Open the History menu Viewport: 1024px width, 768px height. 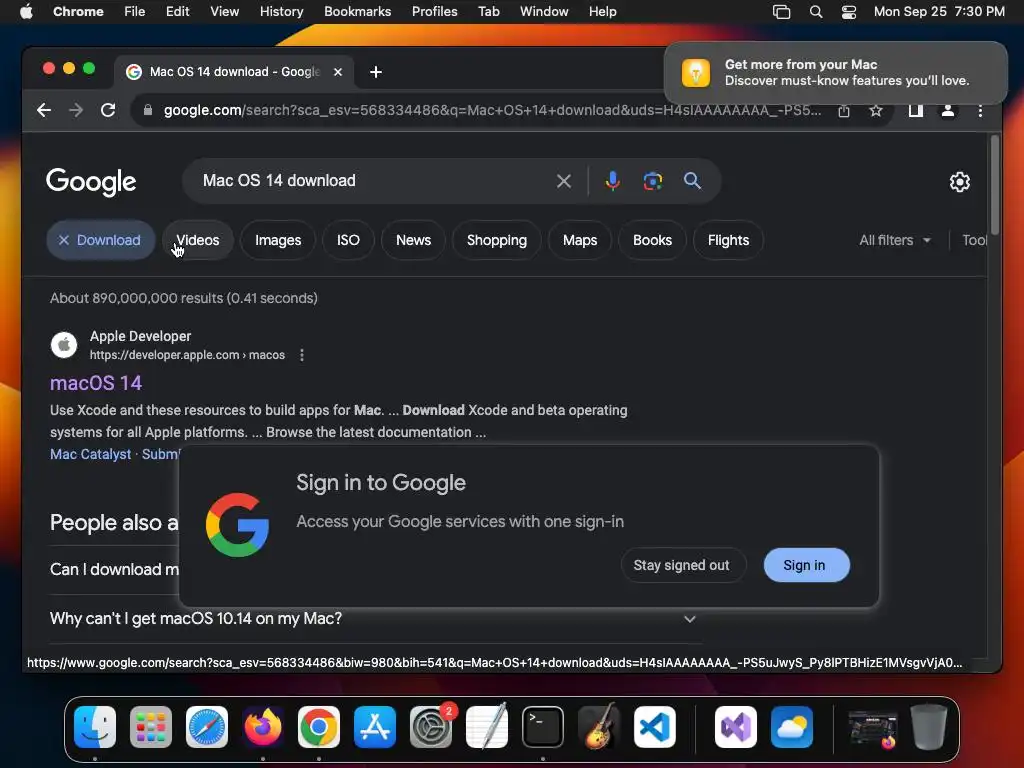click(281, 12)
